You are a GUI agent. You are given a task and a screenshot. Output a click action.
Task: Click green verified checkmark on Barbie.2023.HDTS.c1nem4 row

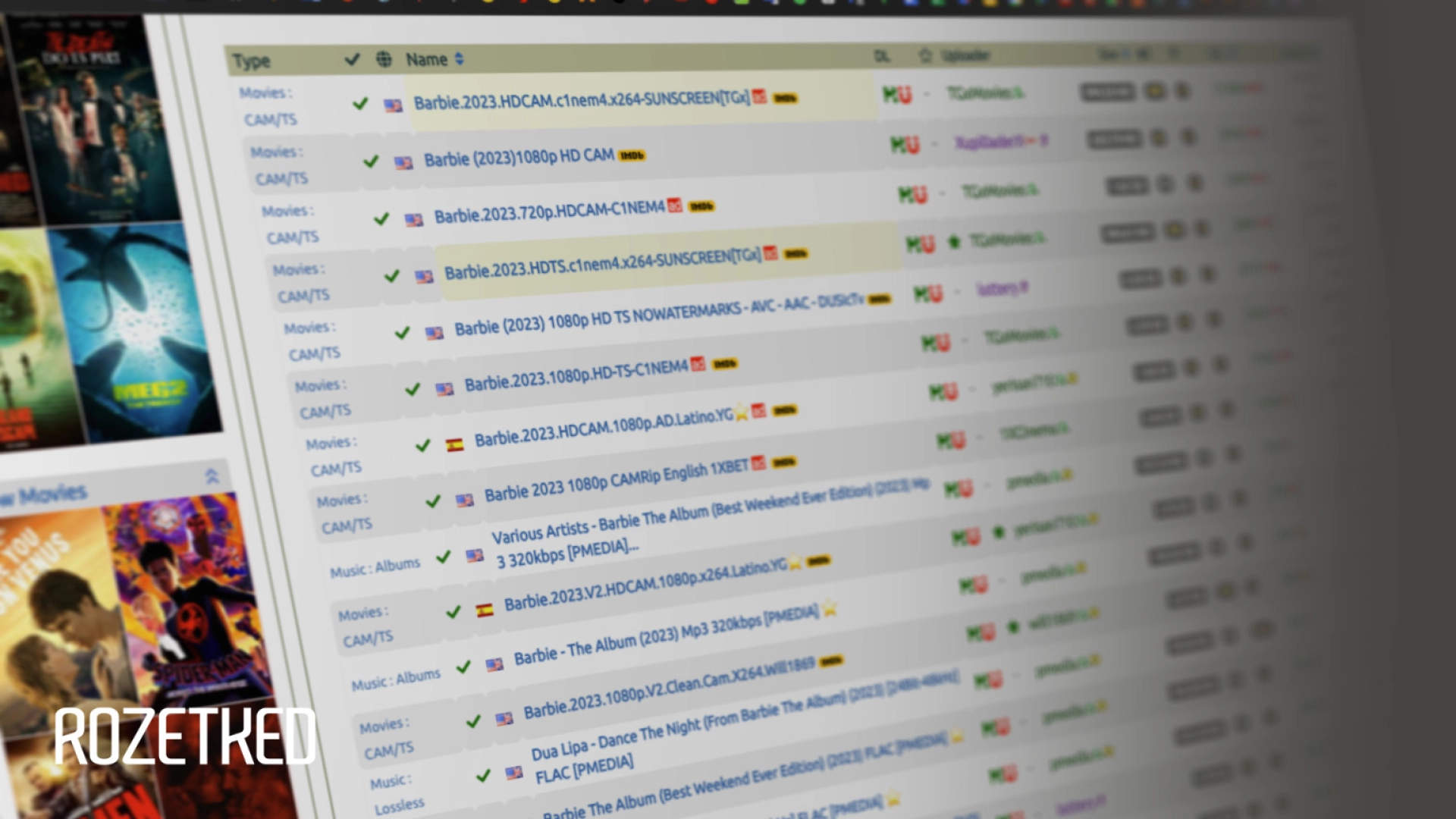tap(391, 276)
